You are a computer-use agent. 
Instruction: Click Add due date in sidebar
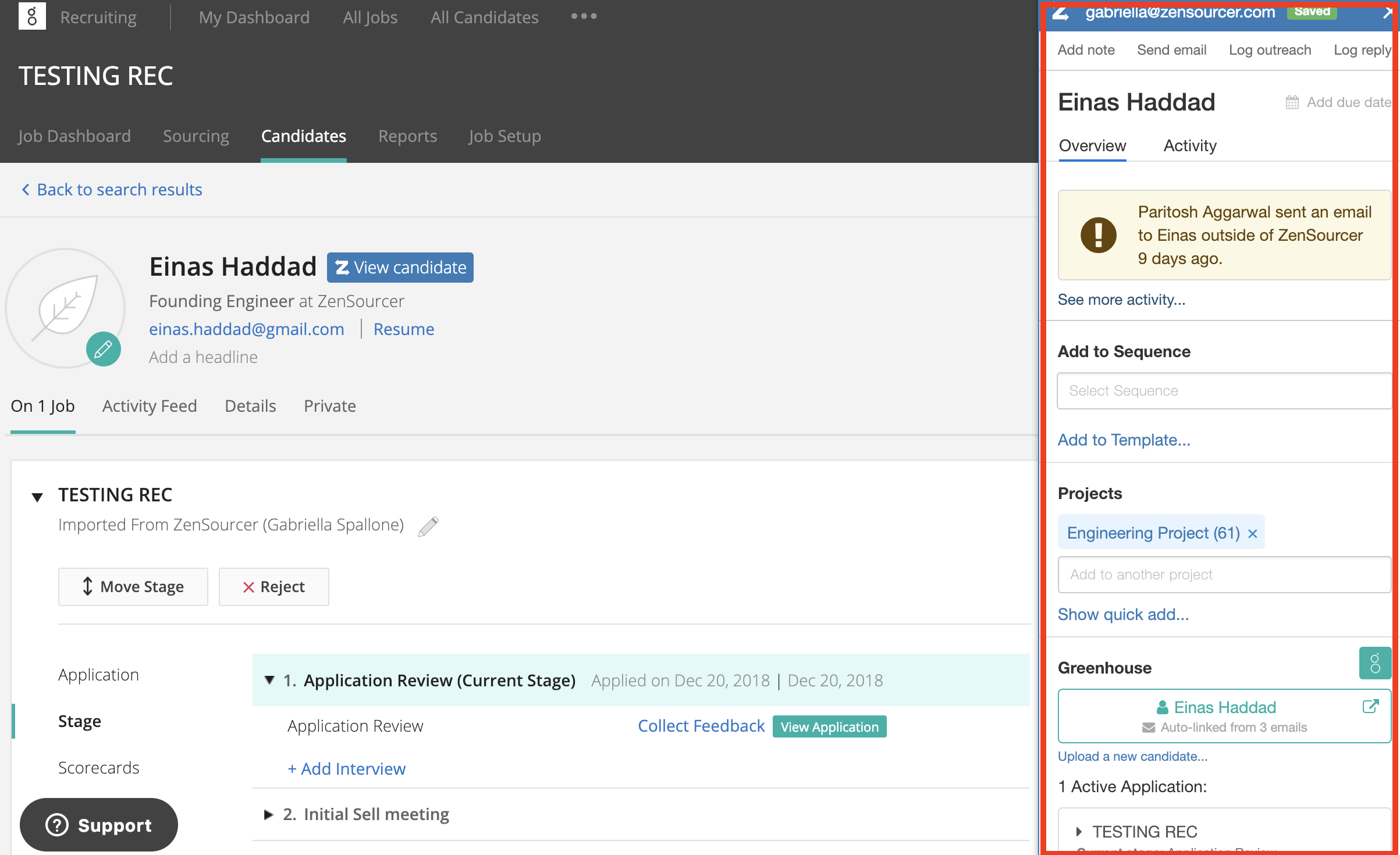point(1349,102)
